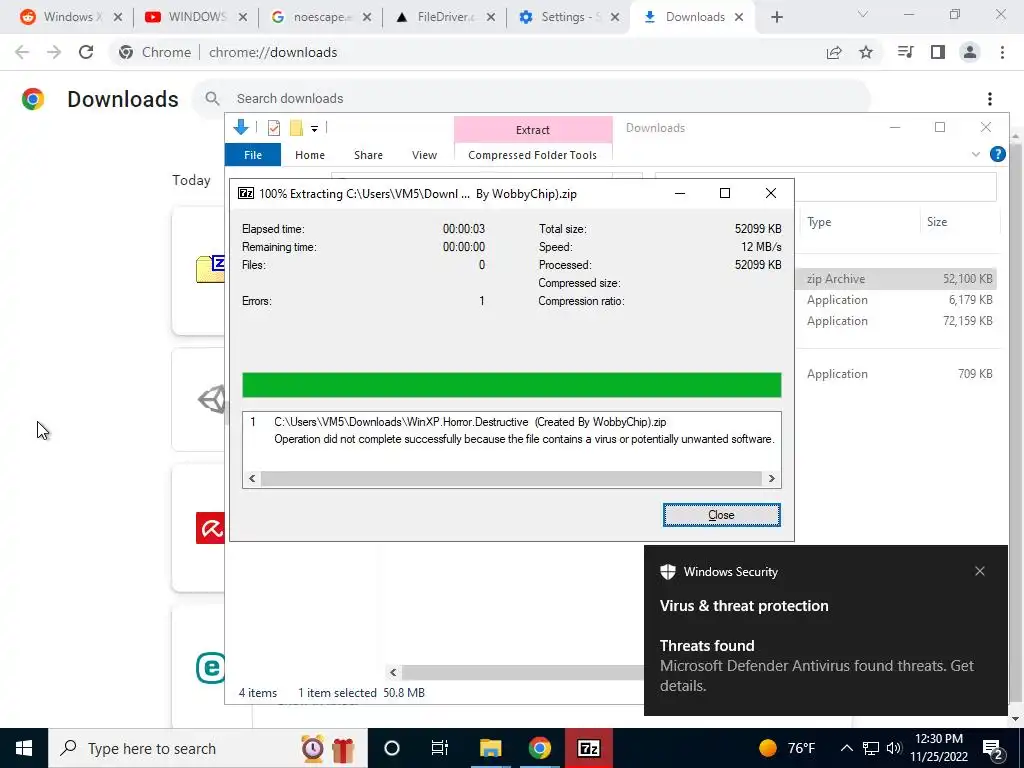This screenshot has width=1024, height=768.
Task: Click the taskbar search box
Action: click(208, 748)
